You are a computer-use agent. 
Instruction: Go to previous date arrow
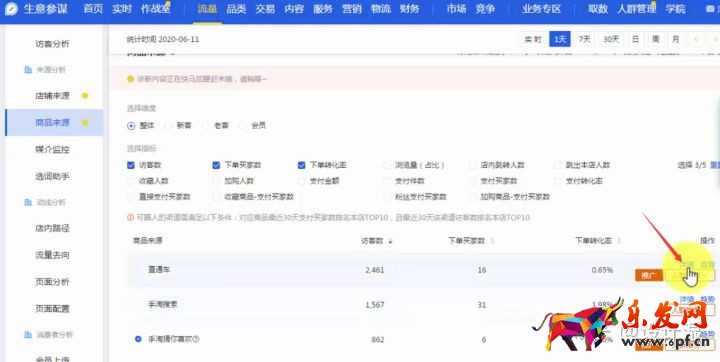point(696,40)
